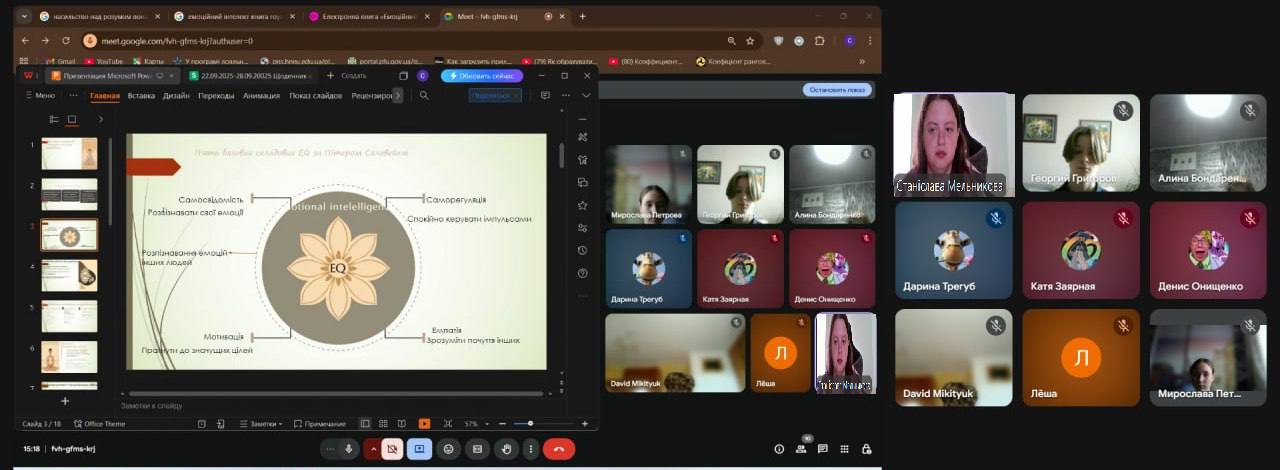Stop screen sharing via present button
1280x470 pixels.
(x=419, y=449)
